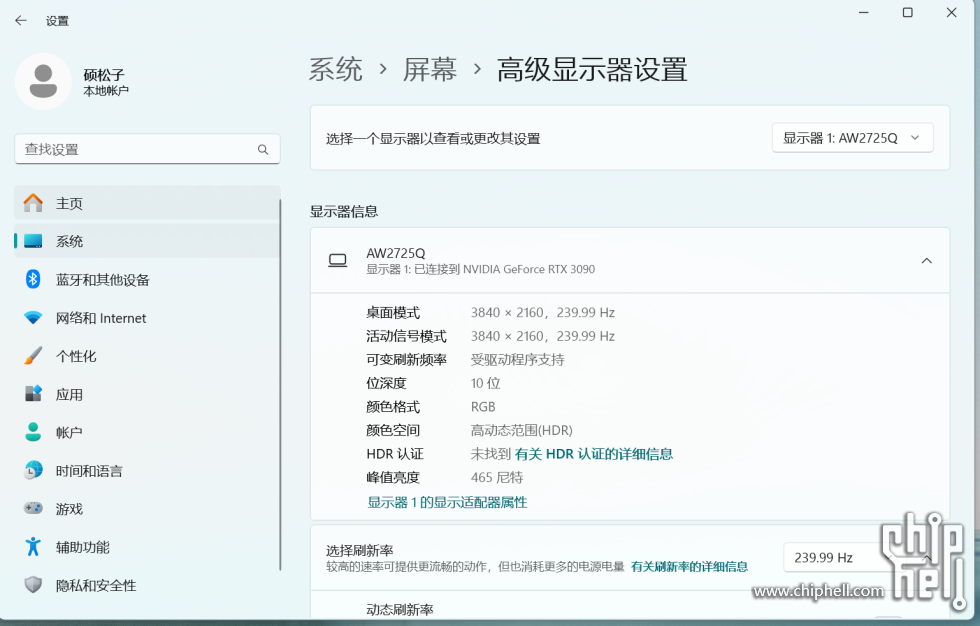
Task: Click the apps icon beside 应用
Action: pos(33,394)
